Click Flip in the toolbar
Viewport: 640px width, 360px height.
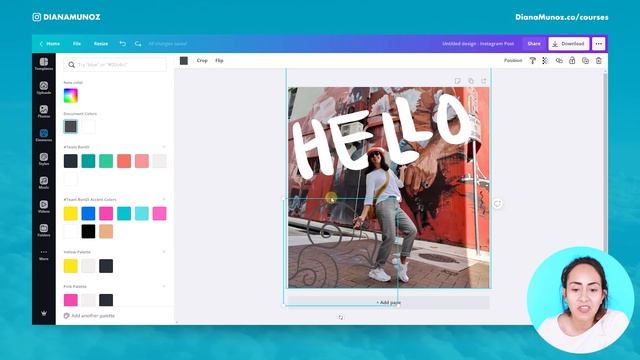tap(219, 60)
